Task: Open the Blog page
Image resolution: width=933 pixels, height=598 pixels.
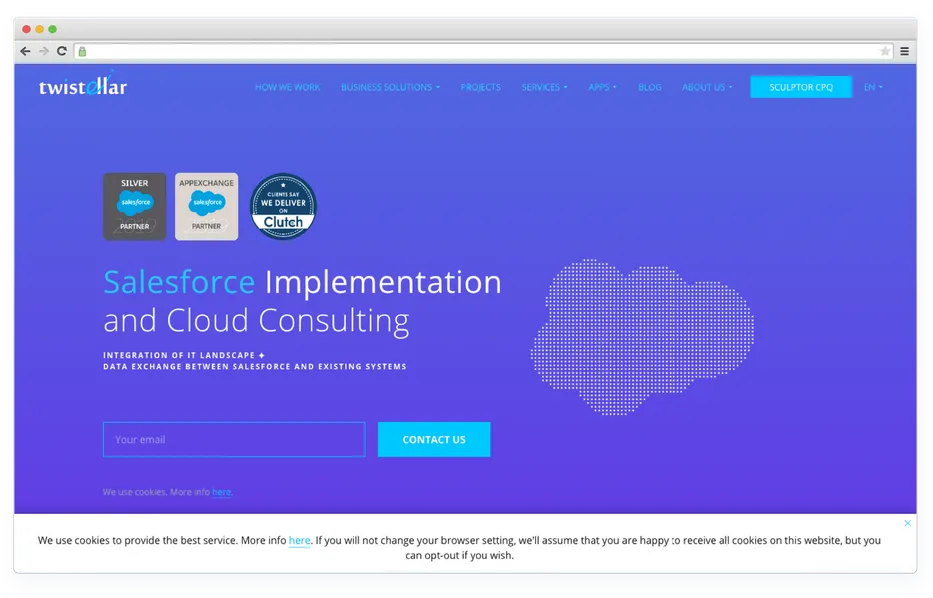Action: tap(650, 87)
